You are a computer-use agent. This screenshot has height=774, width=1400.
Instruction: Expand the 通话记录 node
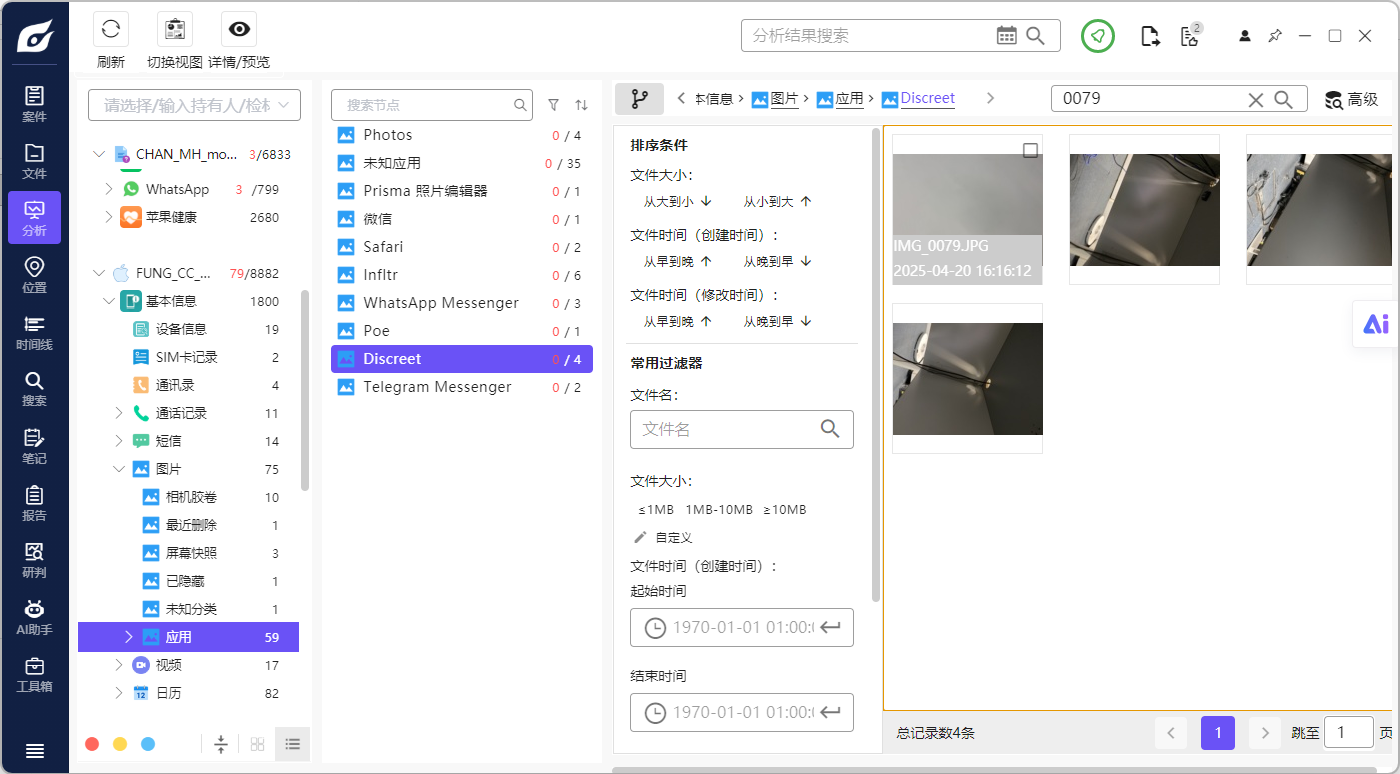click(x=119, y=413)
